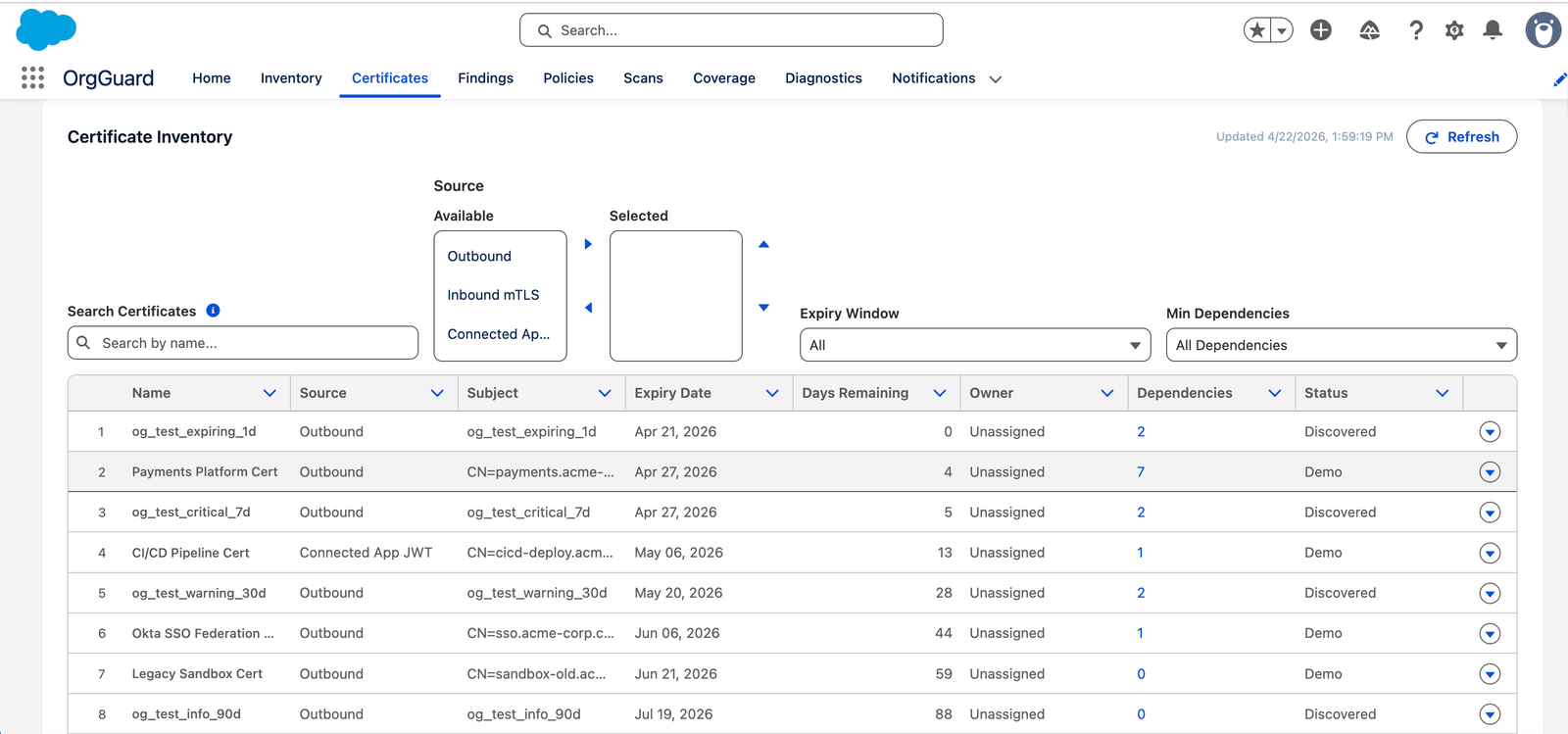Select Connected Ap... in Available sources
Viewport: 1568px width, 734px height.
coord(500,334)
